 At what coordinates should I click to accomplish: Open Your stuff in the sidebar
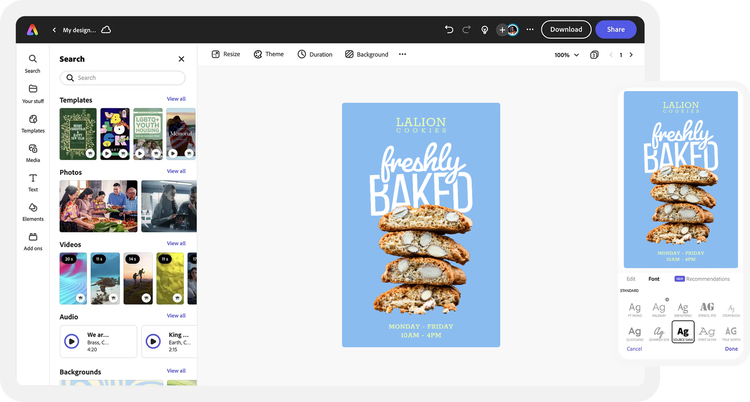click(x=33, y=94)
